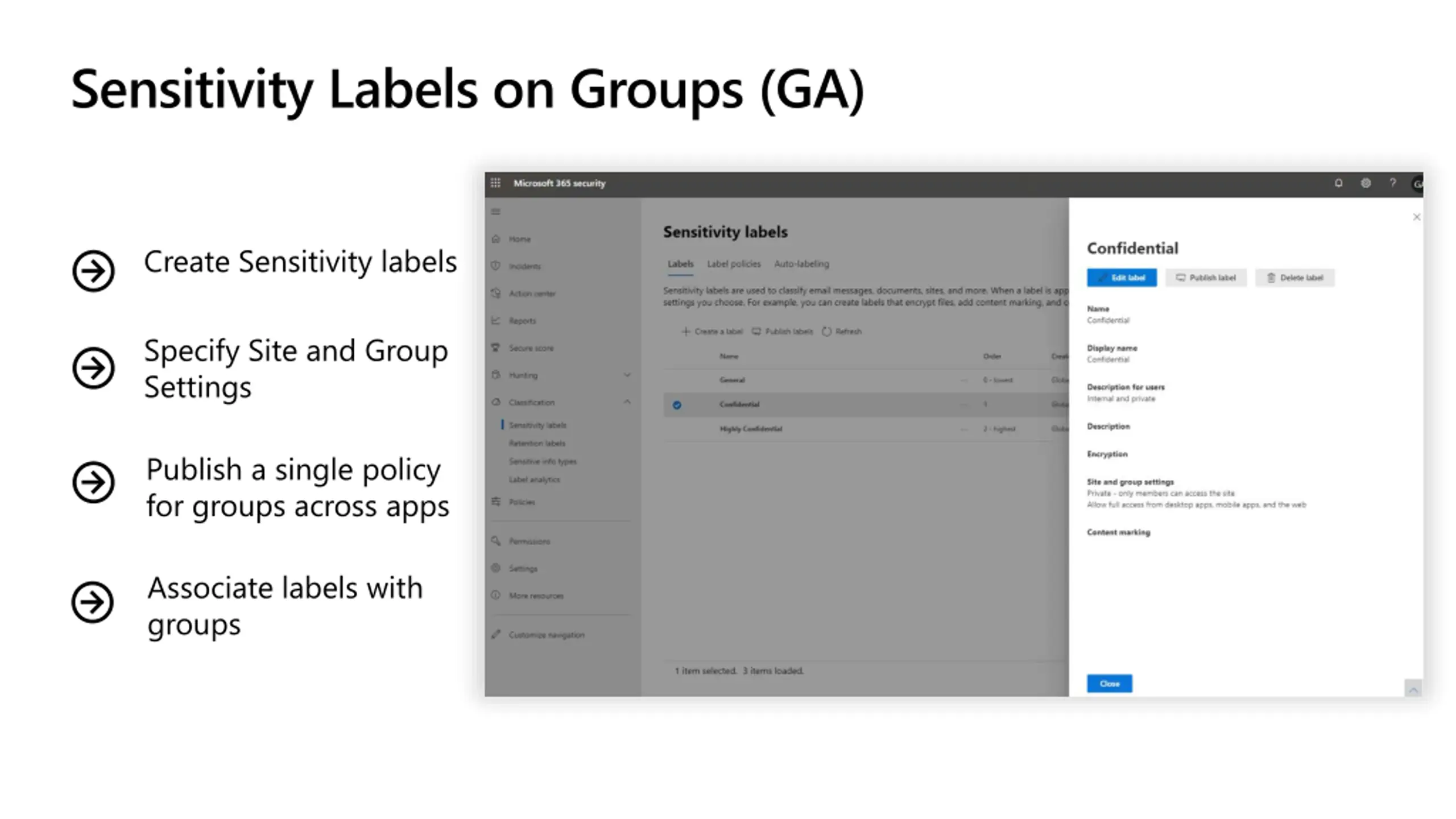The image size is (1456, 819).
Task: Click the Delete label button
Action: point(1294,278)
